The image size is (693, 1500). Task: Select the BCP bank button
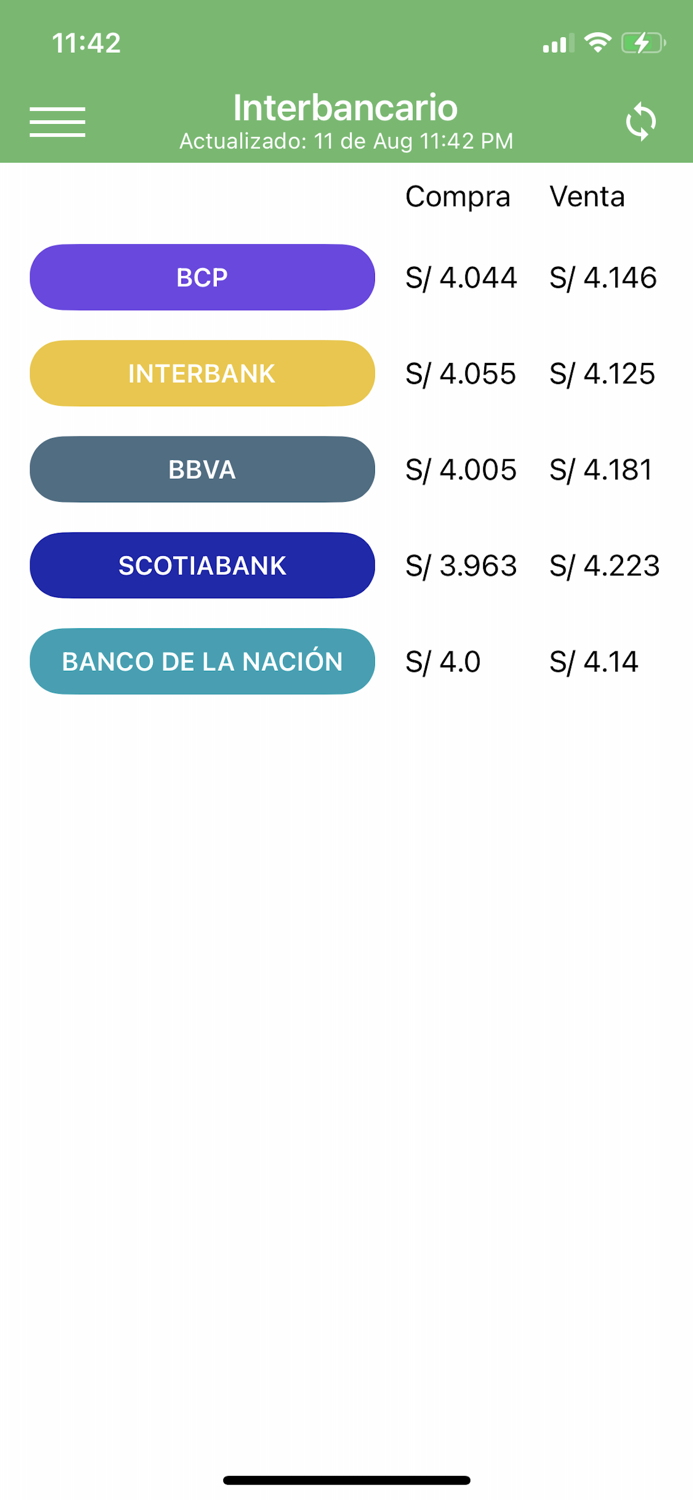[202, 277]
